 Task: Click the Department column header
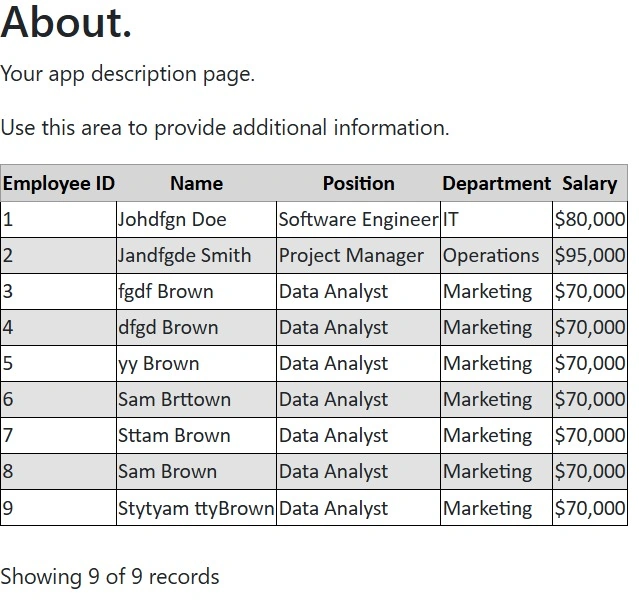[x=496, y=183]
